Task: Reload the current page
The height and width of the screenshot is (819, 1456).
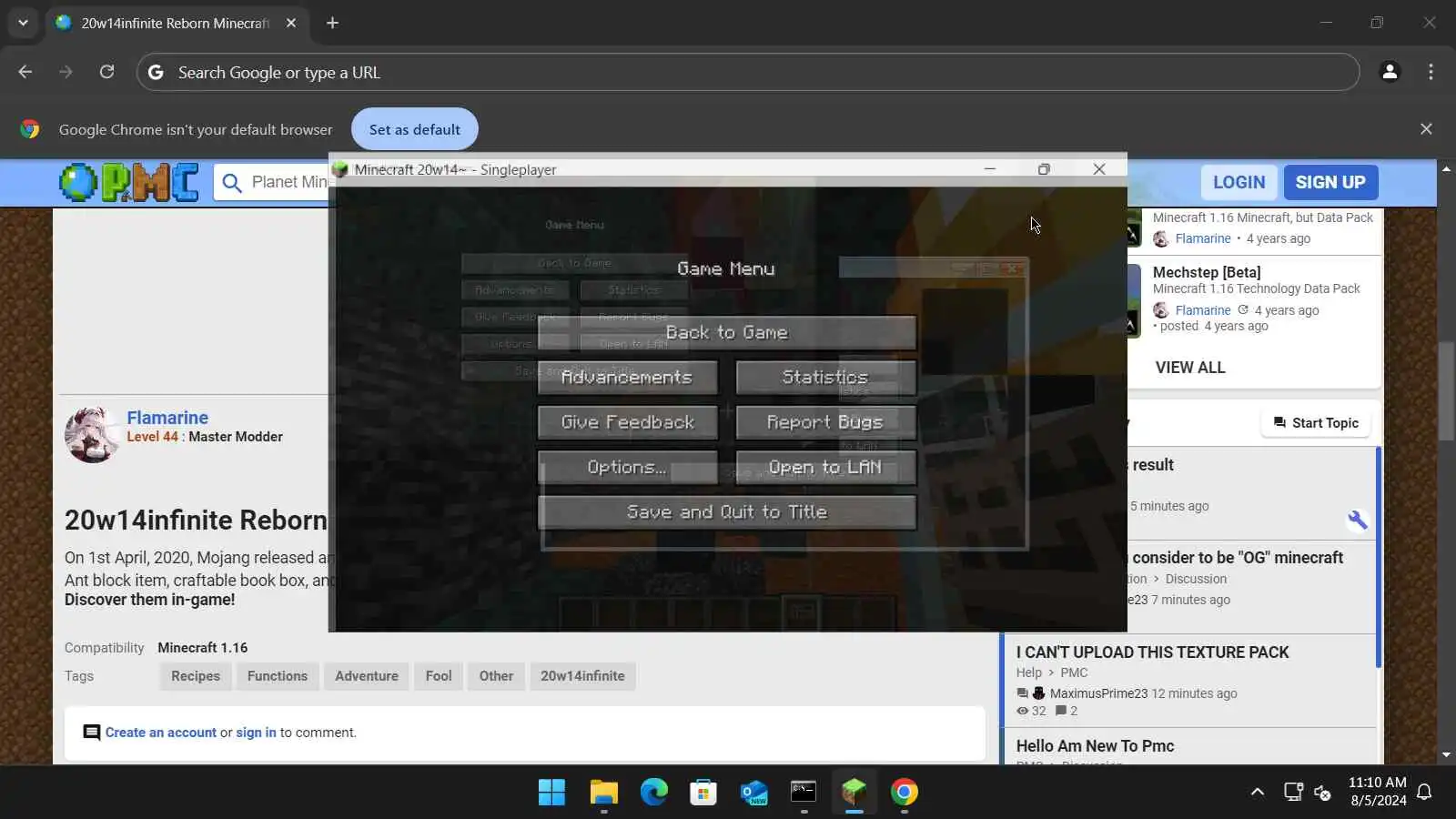Action: tap(106, 72)
